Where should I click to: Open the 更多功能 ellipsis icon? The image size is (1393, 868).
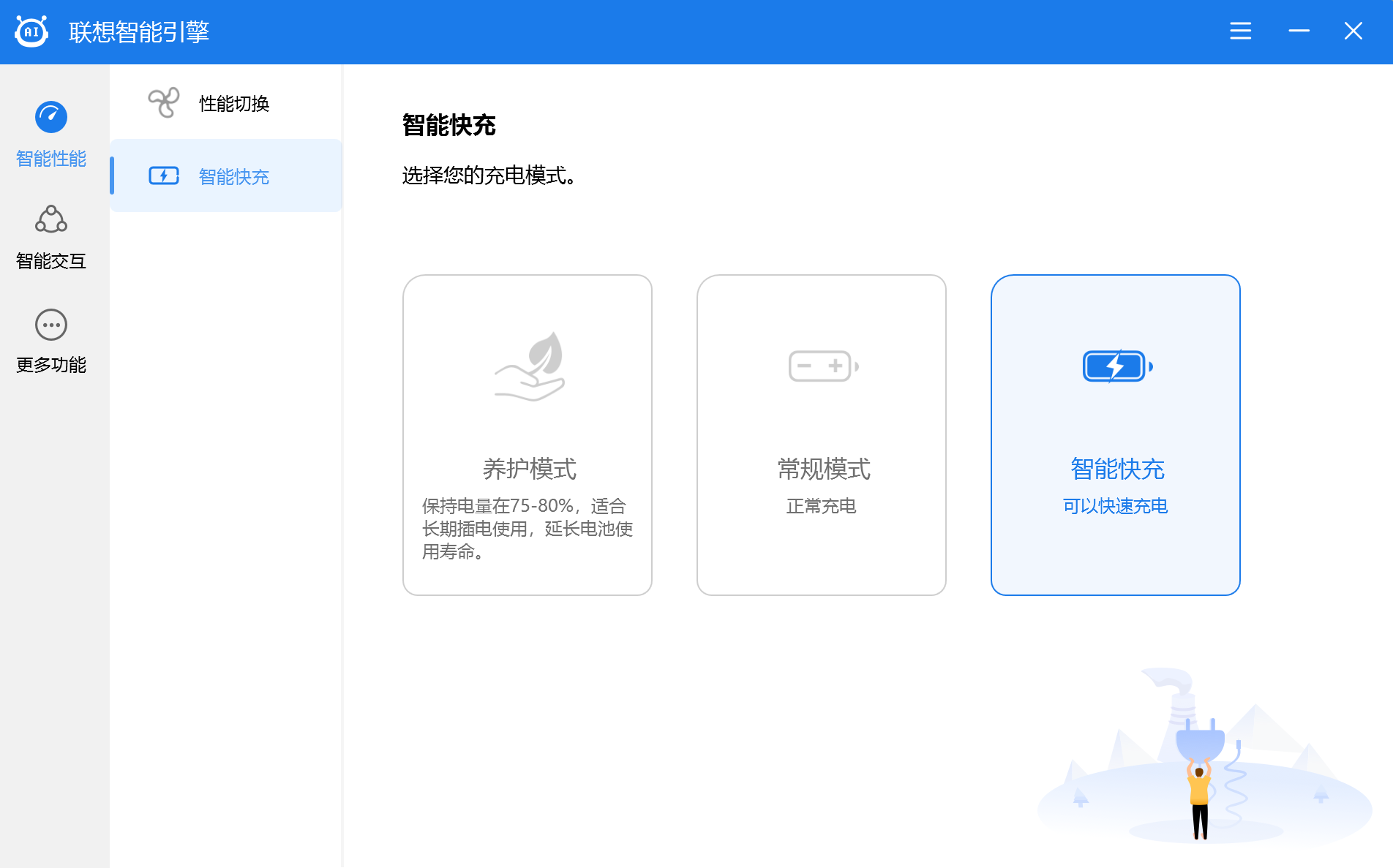(x=51, y=325)
